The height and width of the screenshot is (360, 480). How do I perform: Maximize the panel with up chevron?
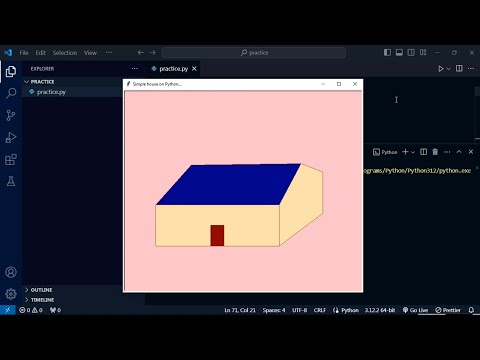(459, 152)
